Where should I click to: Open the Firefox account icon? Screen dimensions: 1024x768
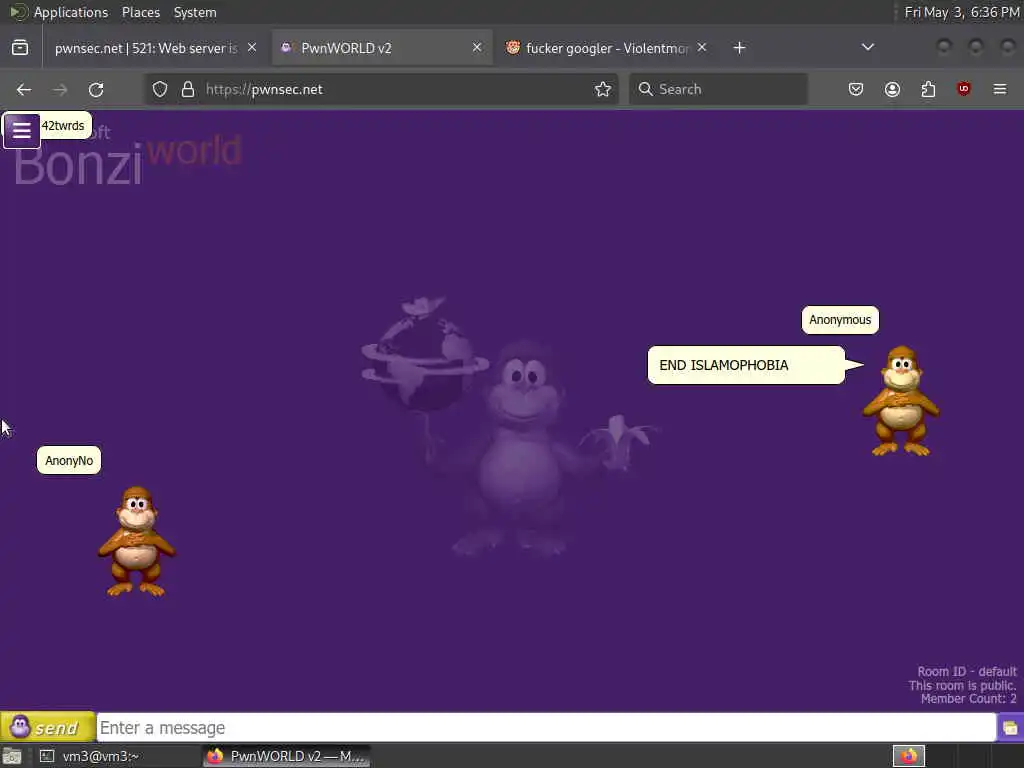coord(892,89)
